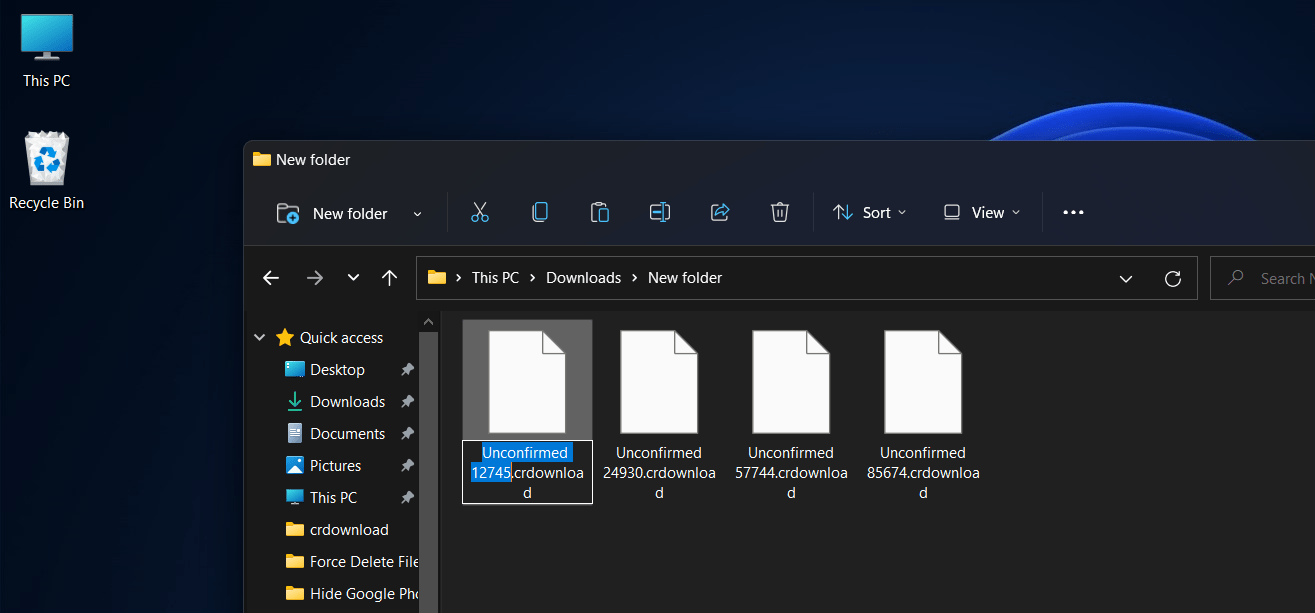Rename the selected file
Viewport: 1315px width, 613px height.
point(660,212)
